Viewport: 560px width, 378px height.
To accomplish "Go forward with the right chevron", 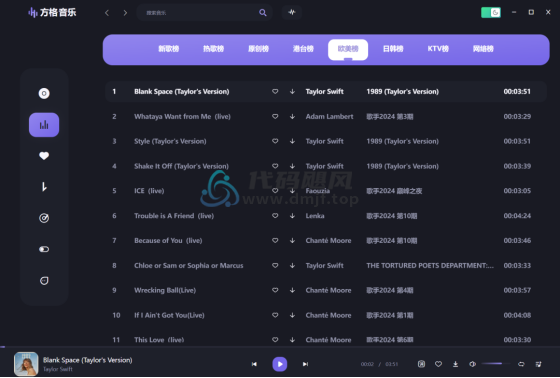I will pyautogui.click(x=125, y=13).
